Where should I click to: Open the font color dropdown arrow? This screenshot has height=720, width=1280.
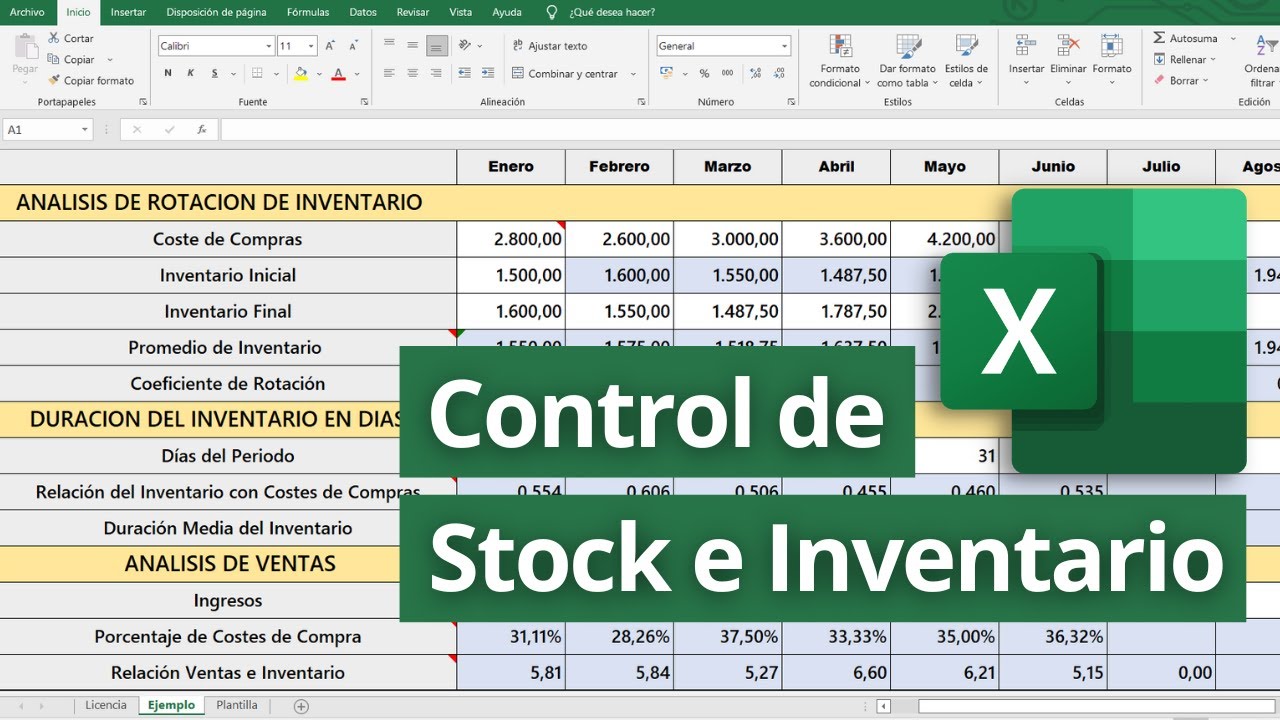pyautogui.click(x=357, y=73)
